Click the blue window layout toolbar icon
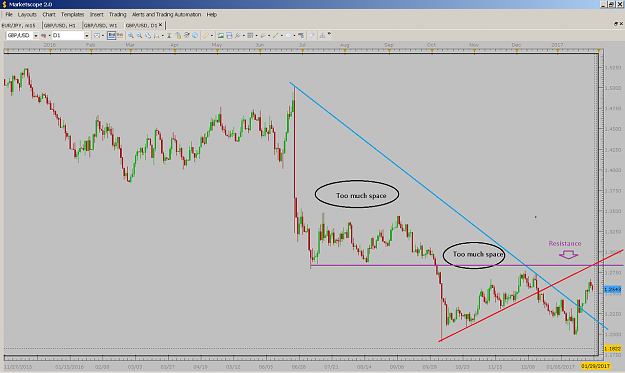 (229, 35)
